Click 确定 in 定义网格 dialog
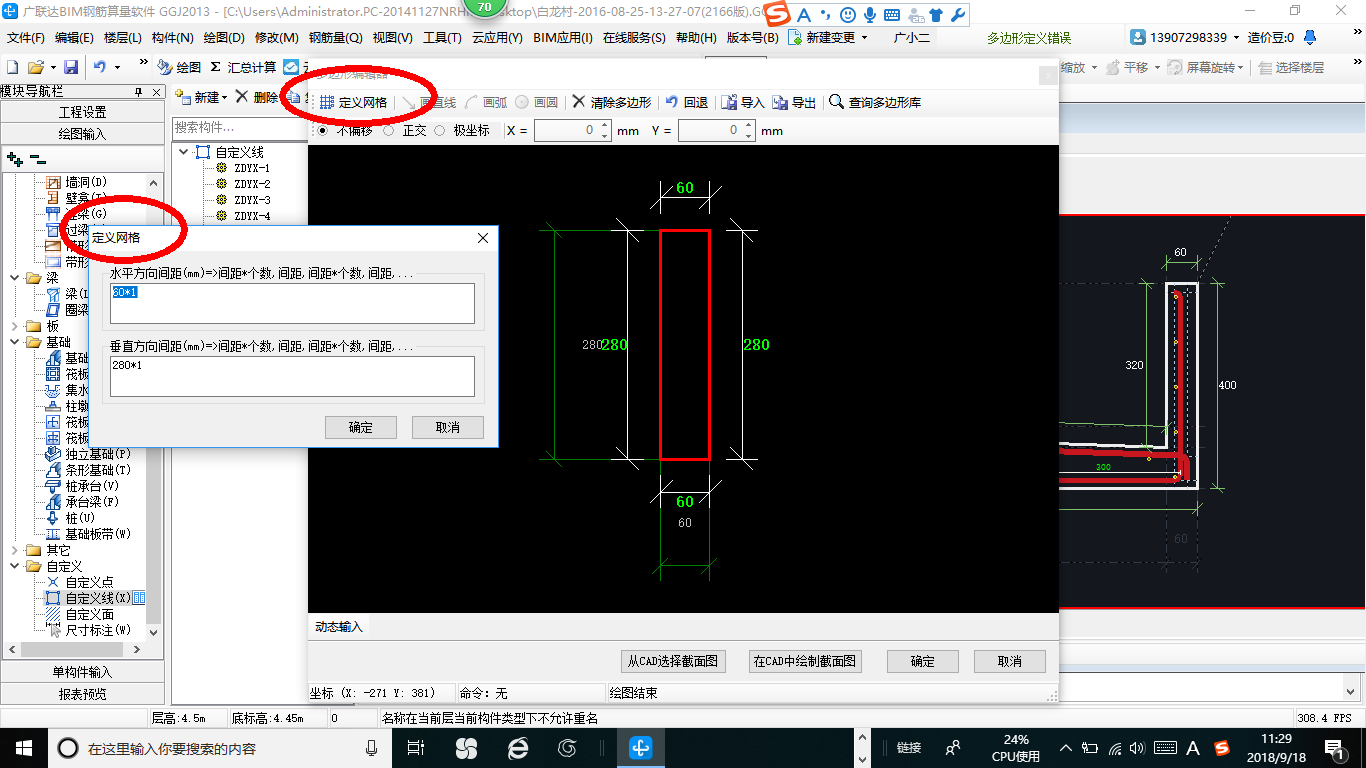 (361, 427)
